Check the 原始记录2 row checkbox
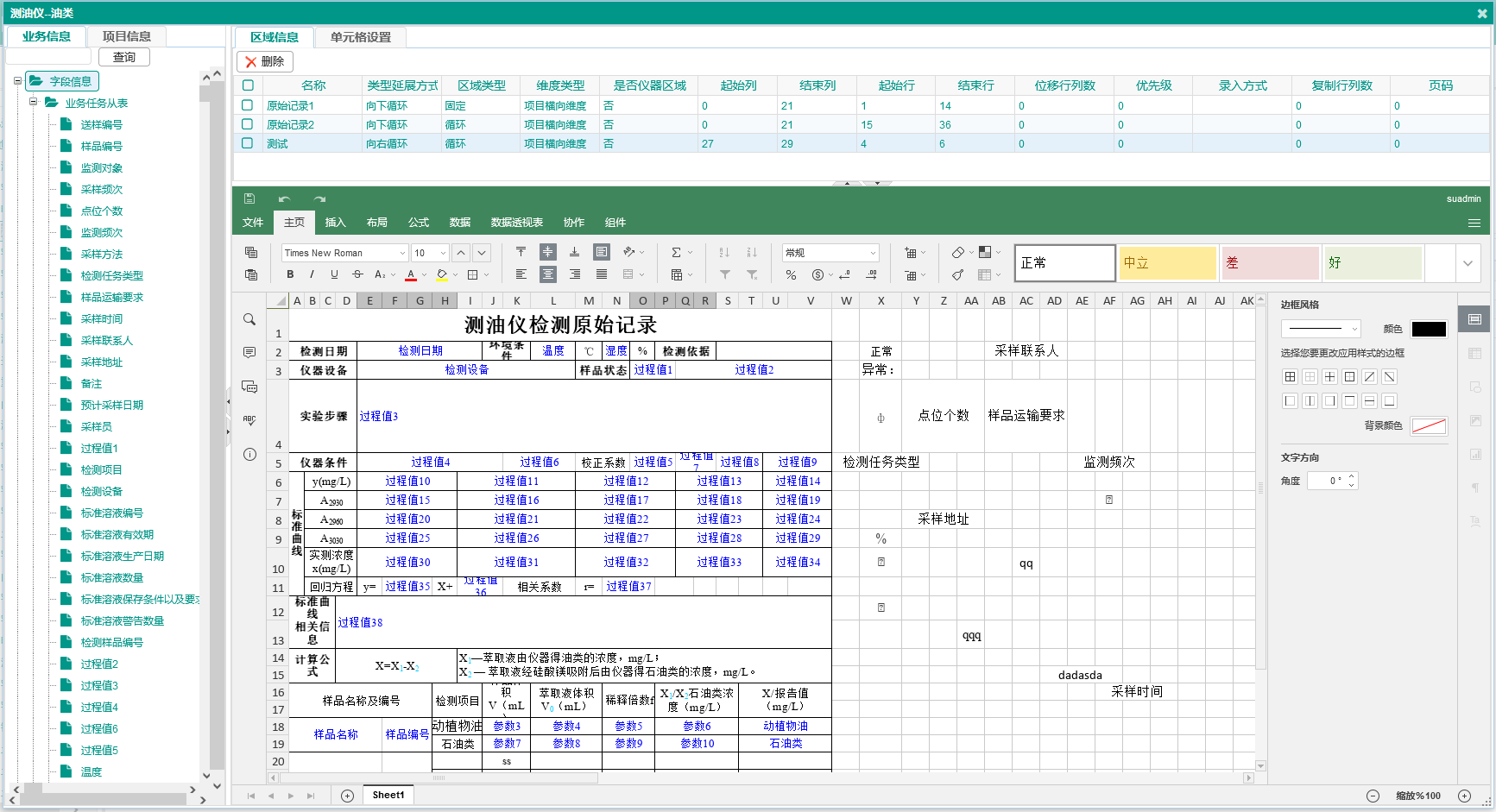Image resolution: width=1496 pixels, height=812 pixels. tap(248, 124)
